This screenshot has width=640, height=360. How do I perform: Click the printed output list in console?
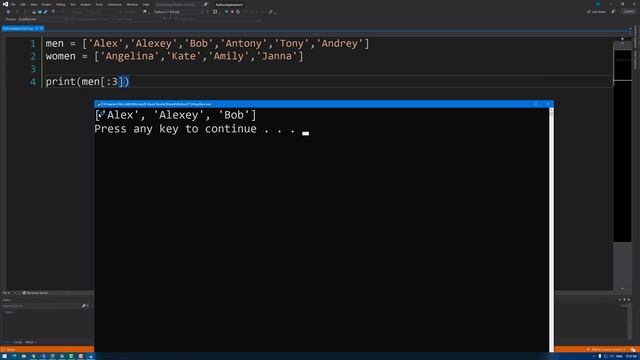coord(176,115)
